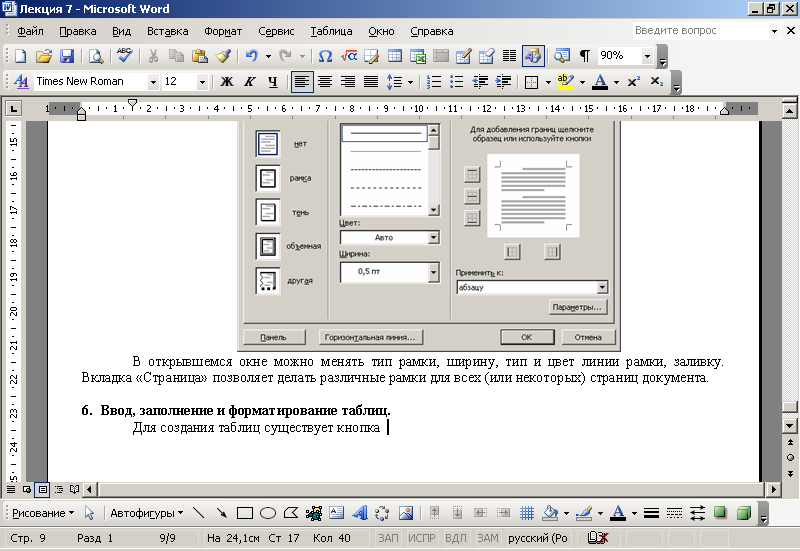
Task: Create a new blank document
Action: 21,56
